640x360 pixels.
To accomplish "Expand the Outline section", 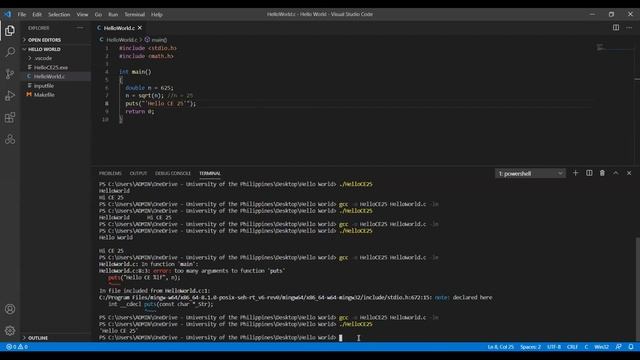I will (x=56, y=338).
